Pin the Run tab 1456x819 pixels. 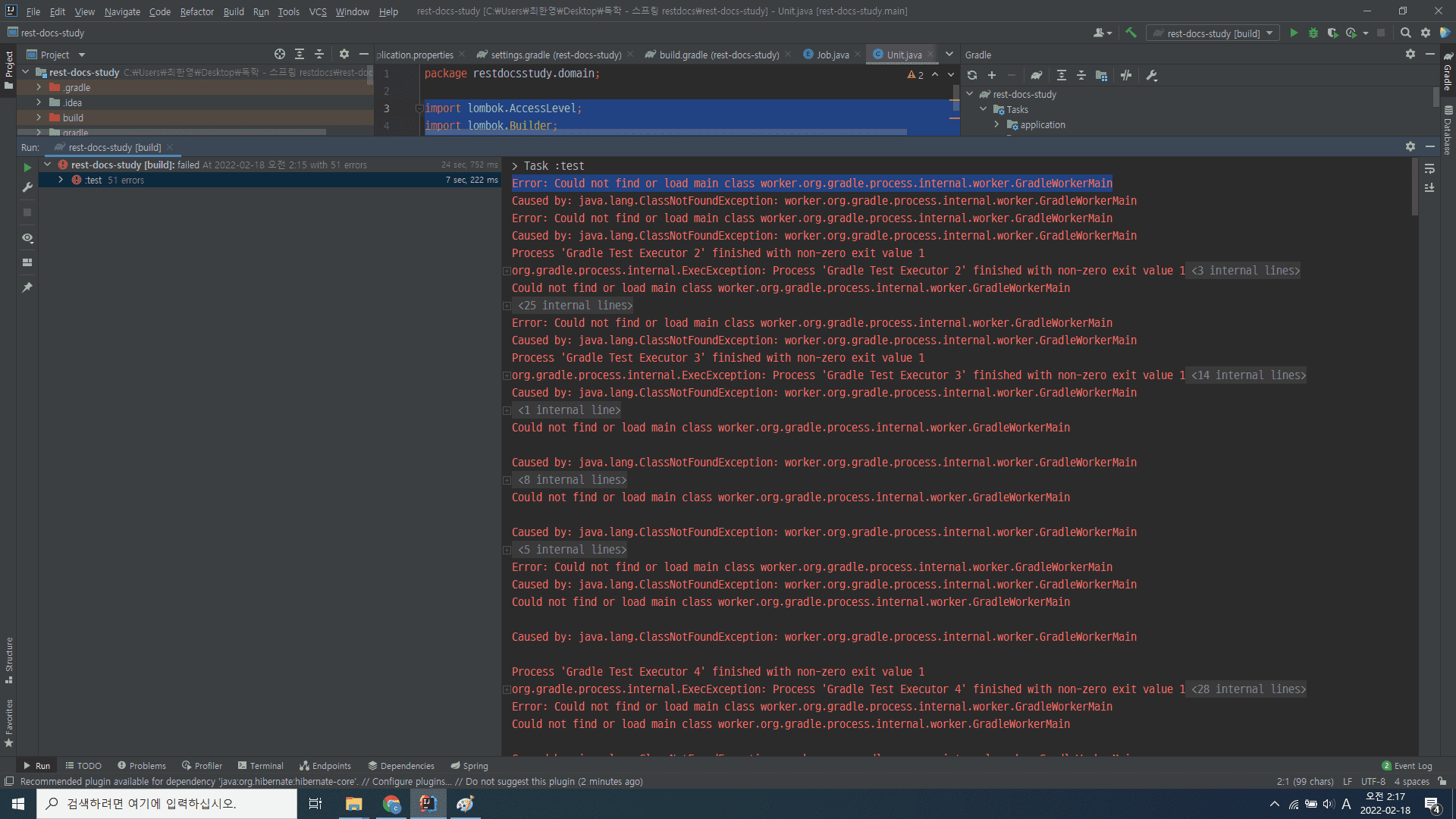(x=27, y=287)
